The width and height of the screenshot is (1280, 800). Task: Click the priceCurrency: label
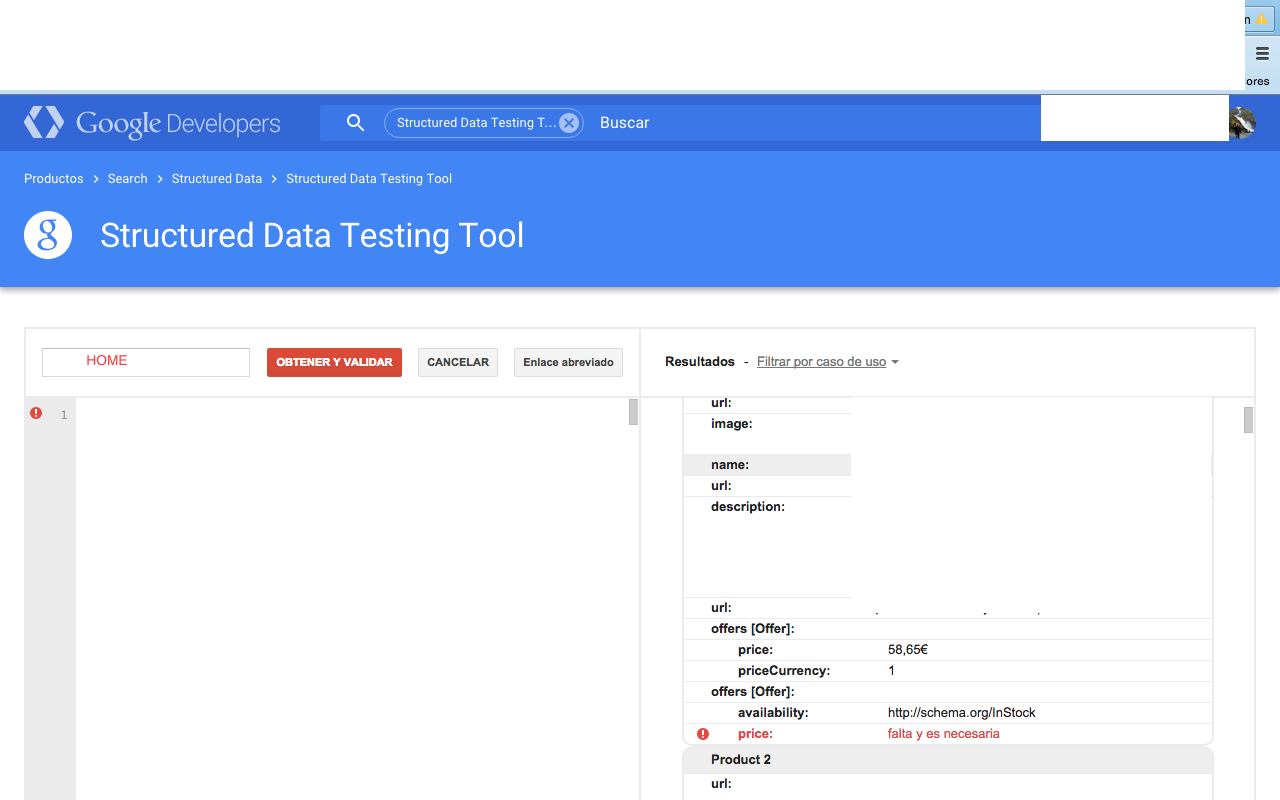(x=784, y=671)
